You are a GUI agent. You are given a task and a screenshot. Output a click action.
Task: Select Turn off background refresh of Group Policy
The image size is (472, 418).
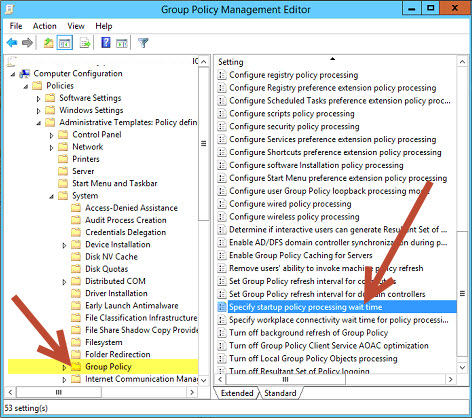[308, 333]
